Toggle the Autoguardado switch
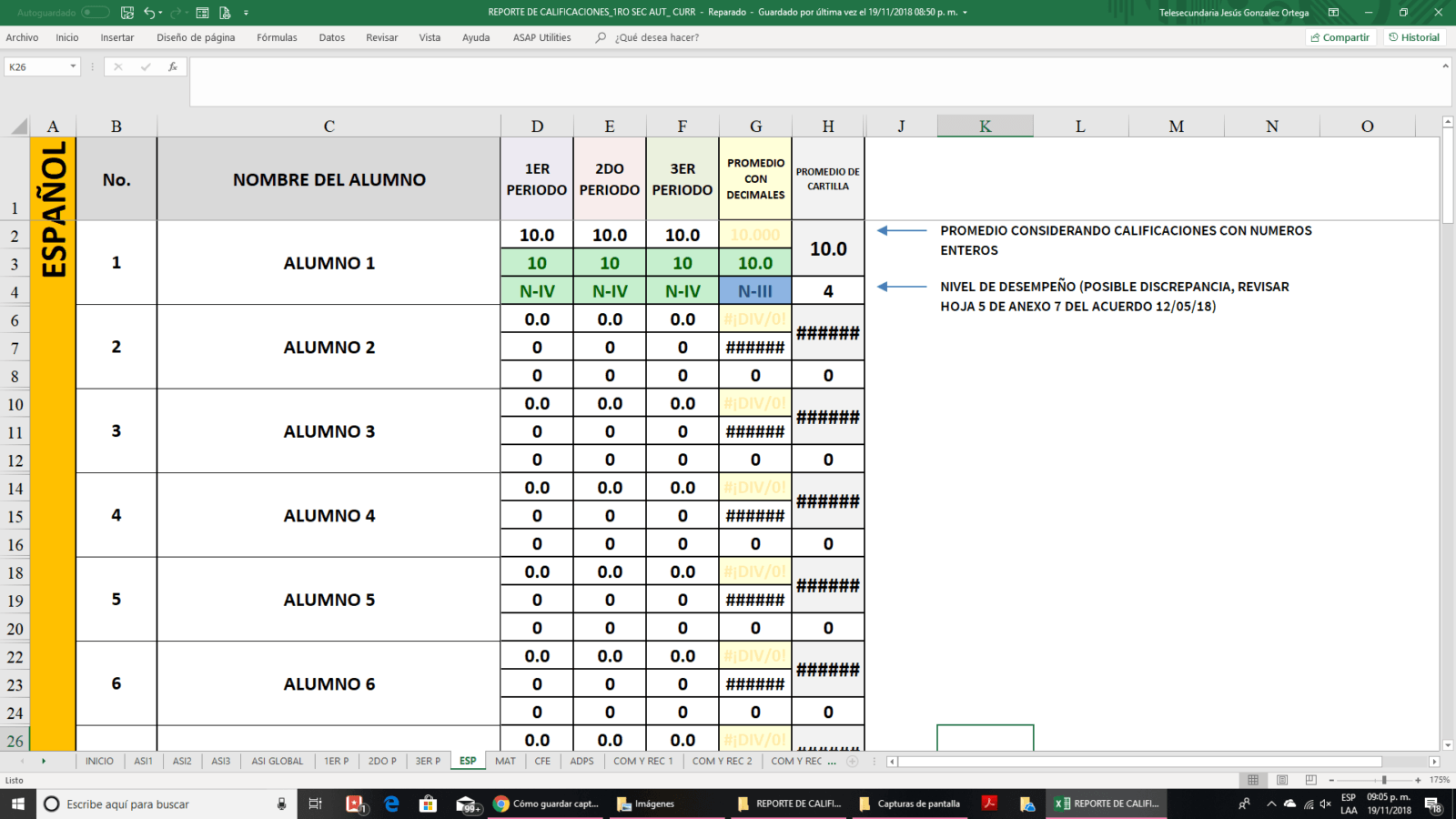Screen dimensions: 1456x819 coord(95,13)
